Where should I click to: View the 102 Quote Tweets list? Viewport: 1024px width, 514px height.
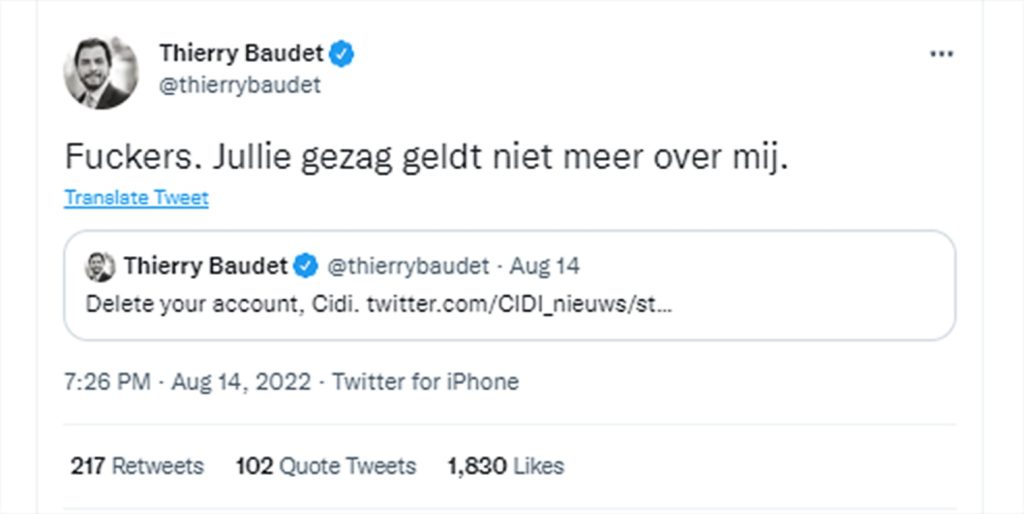326,466
